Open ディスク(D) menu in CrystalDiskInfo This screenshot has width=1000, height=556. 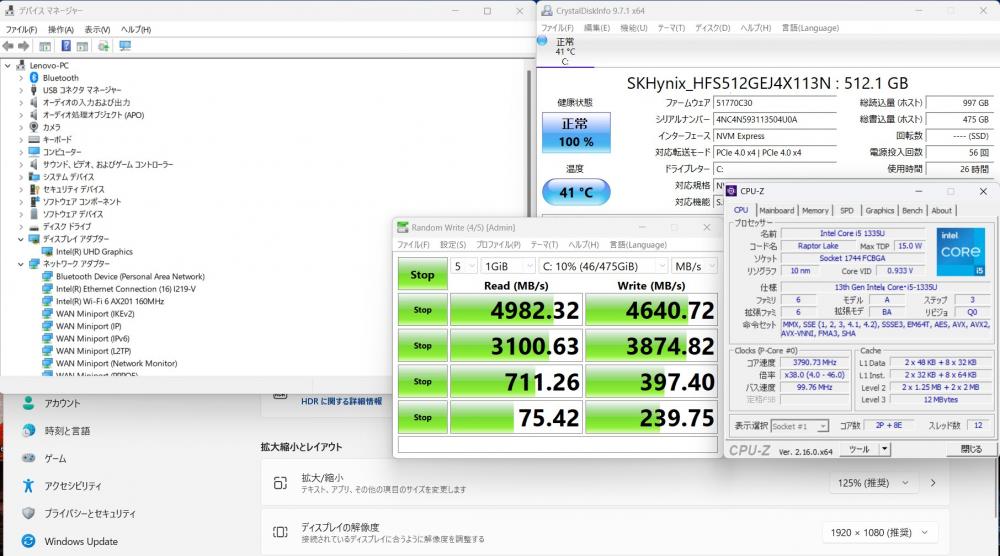coord(712,28)
